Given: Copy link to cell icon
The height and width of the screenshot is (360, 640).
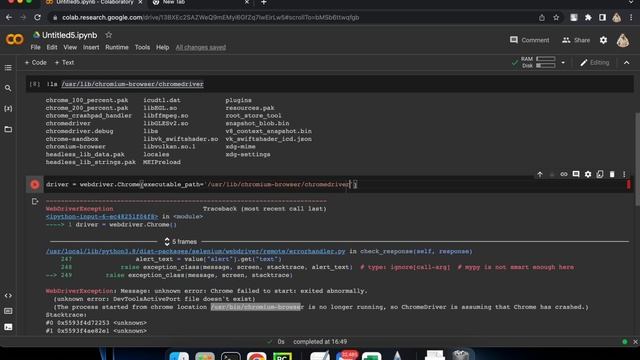Looking at the screenshot, I should 564,174.
